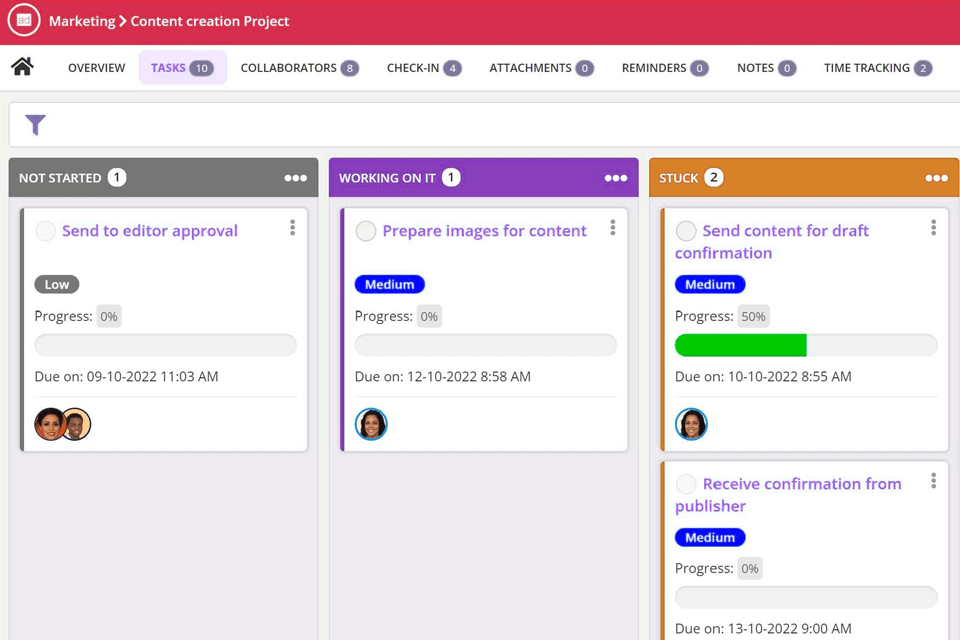Screen dimensions: 960x640
Task: Click assignee avatar on Prepare images card
Action: tap(371, 424)
